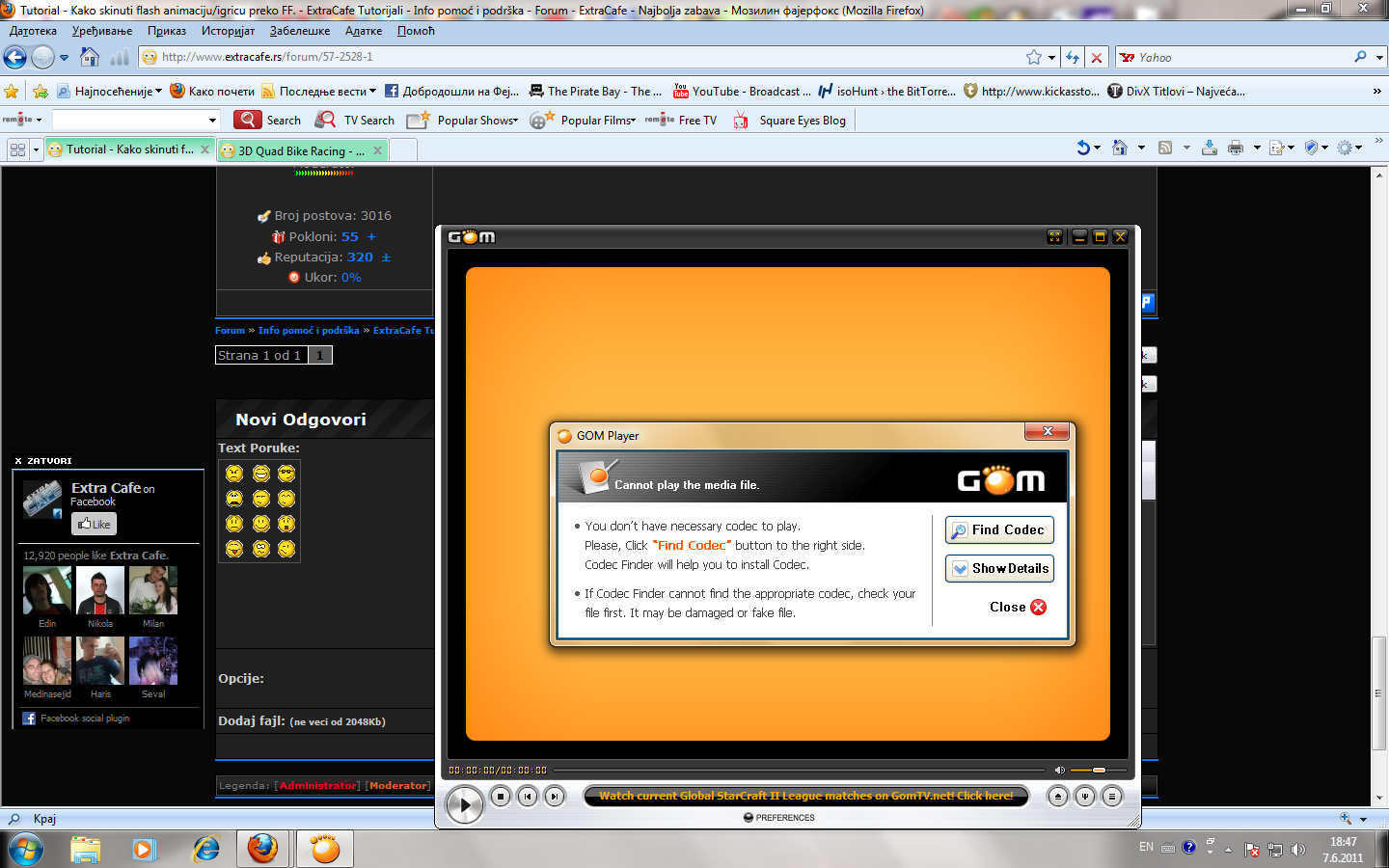Click the Show Details button
The width and height of the screenshot is (1389, 868).
[x=999, y=569]
